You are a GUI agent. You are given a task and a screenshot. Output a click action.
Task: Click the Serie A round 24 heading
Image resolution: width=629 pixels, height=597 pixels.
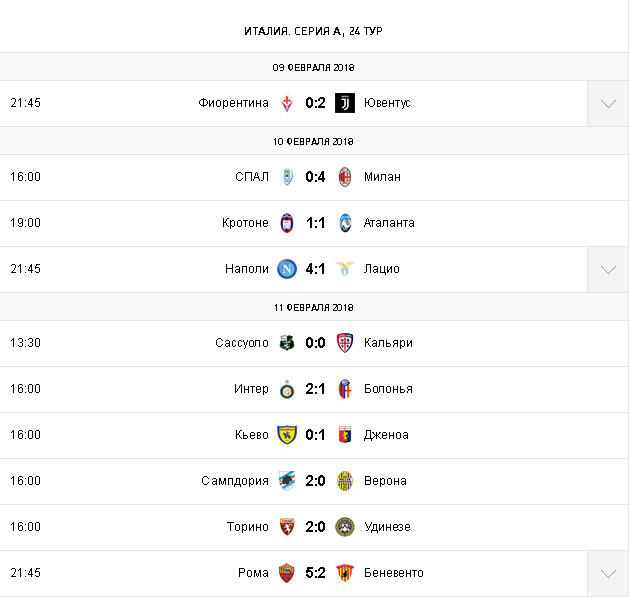click(x=314, y=31)
